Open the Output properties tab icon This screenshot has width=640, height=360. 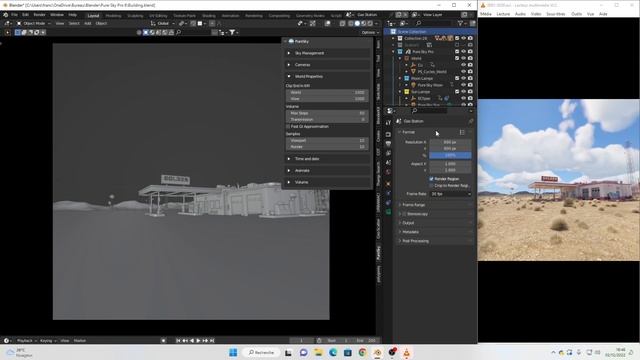point(388,144)
